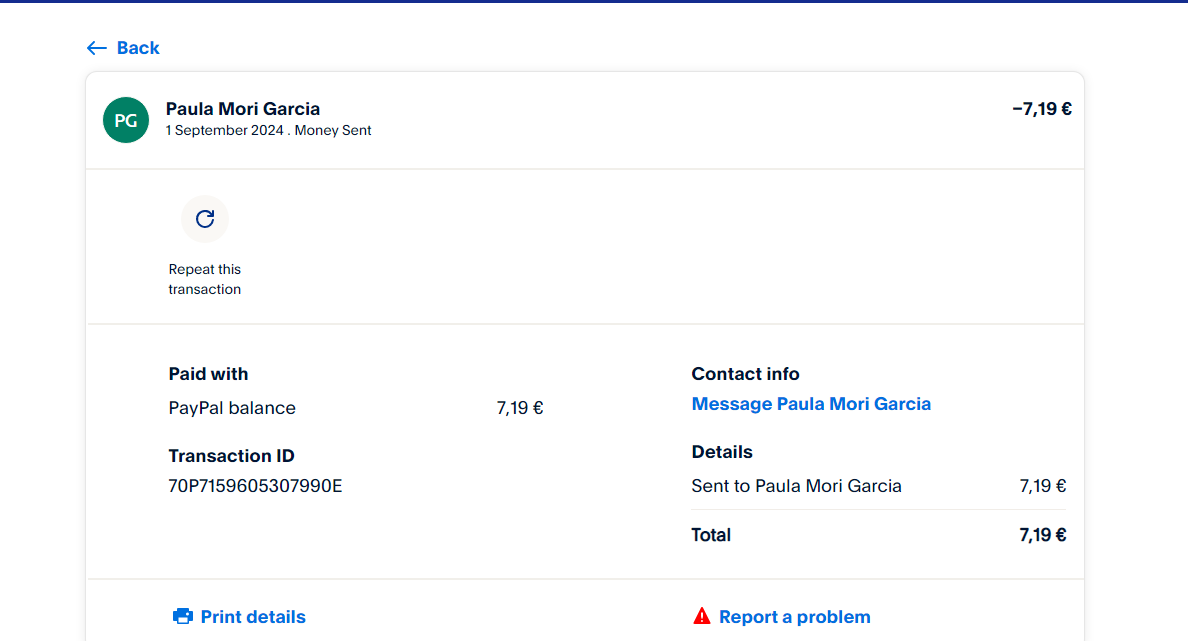Click the Paula Mori Garcia header name
The width and height of the screenshot is (1188, 641).
[x=243, y=109]
